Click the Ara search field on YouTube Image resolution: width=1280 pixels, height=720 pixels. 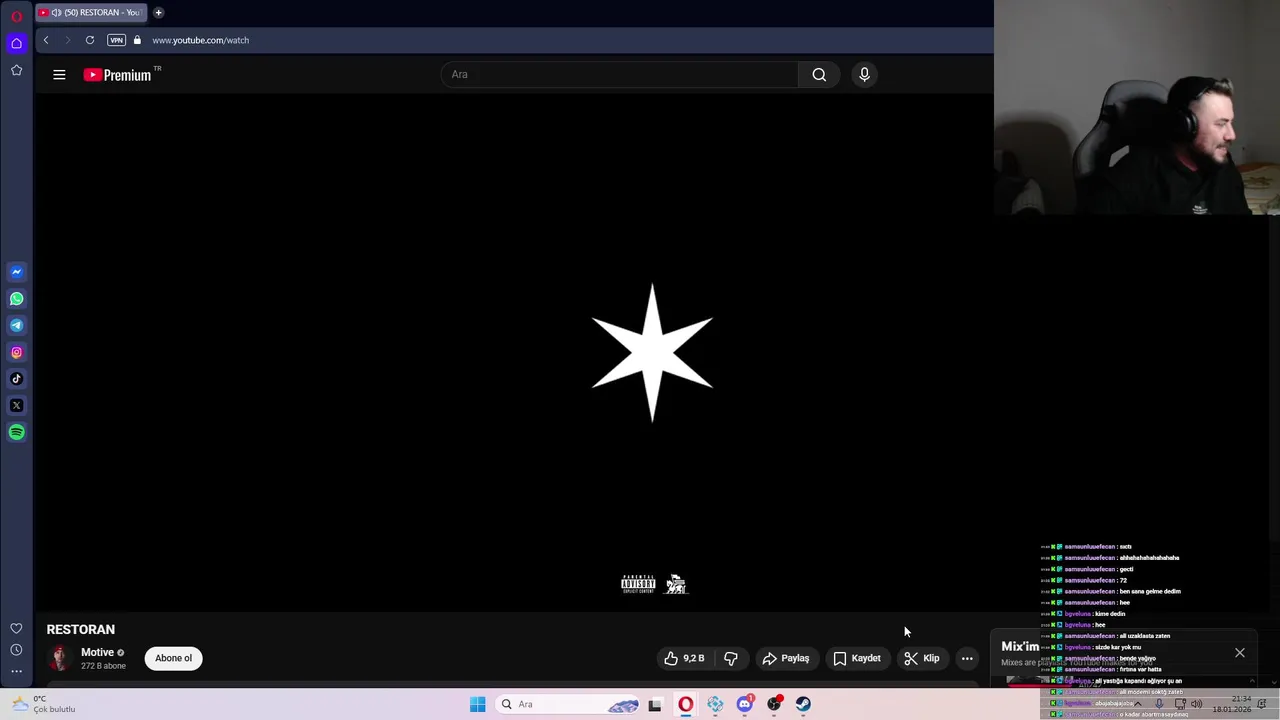click(620, 74)
